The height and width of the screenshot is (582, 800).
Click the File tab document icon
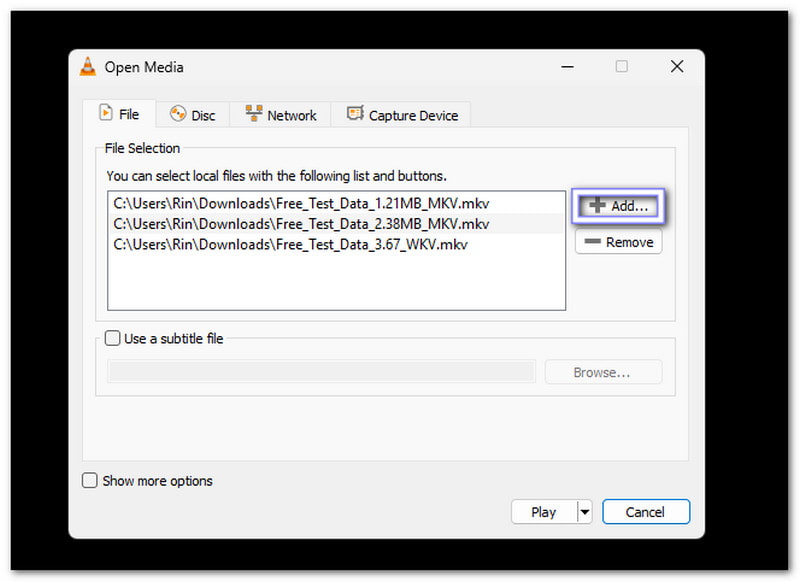(x=105, y=114)
